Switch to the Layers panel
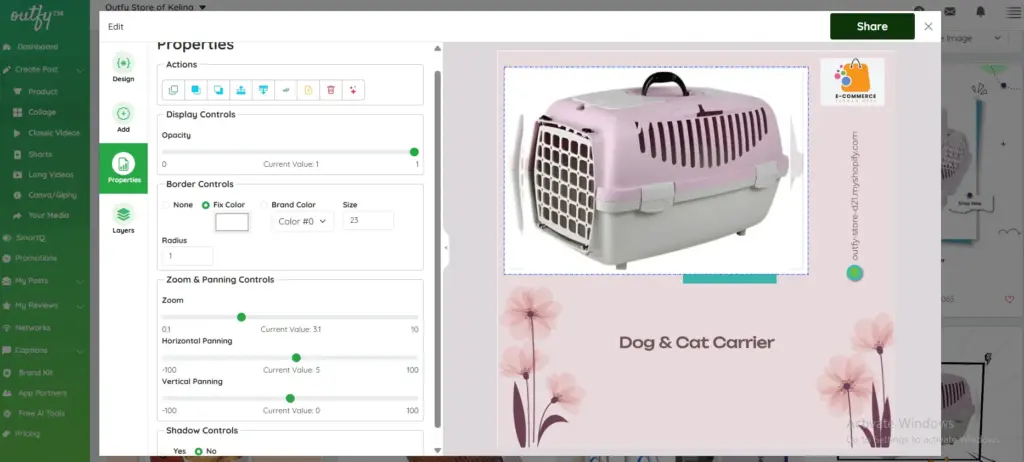 coord(123,218)
